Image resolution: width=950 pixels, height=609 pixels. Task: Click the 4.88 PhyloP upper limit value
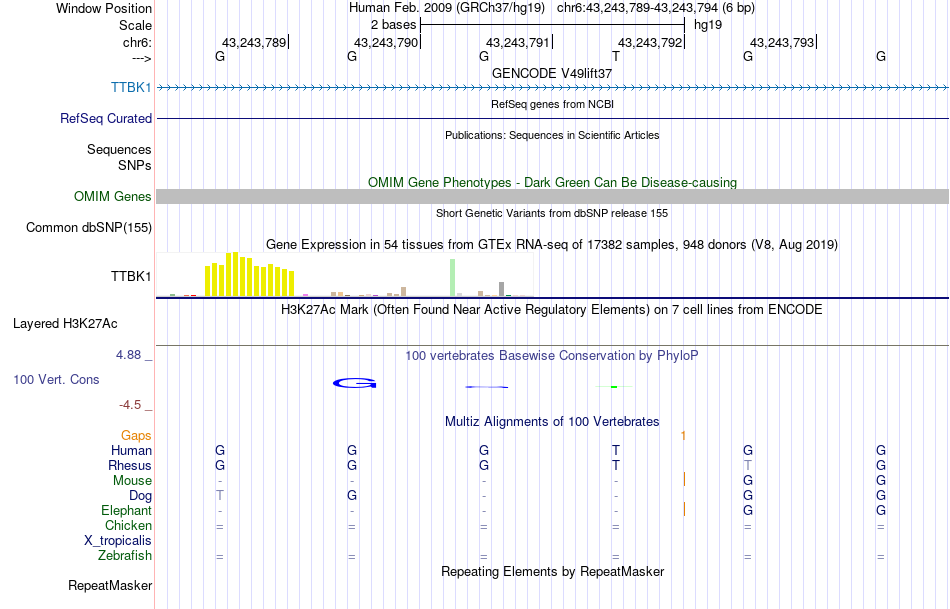click(128, 355)
